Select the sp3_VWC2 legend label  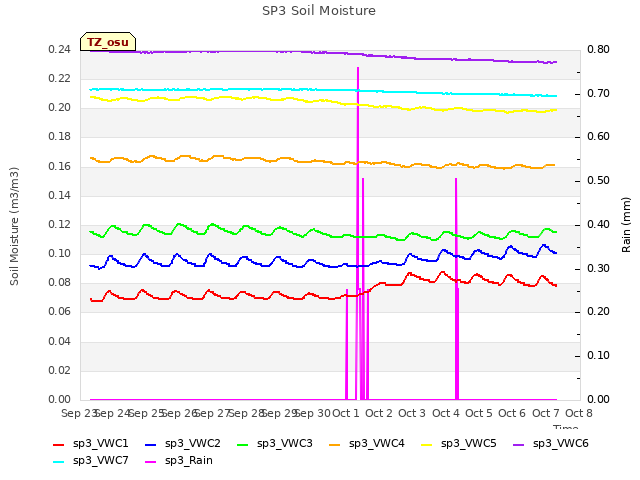(x=193, y=444)
